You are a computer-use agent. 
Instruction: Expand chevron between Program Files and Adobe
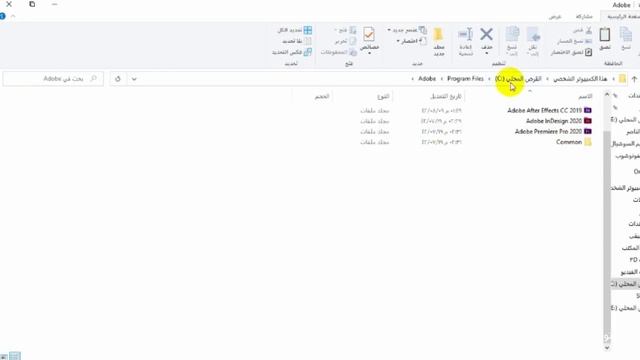442,79
